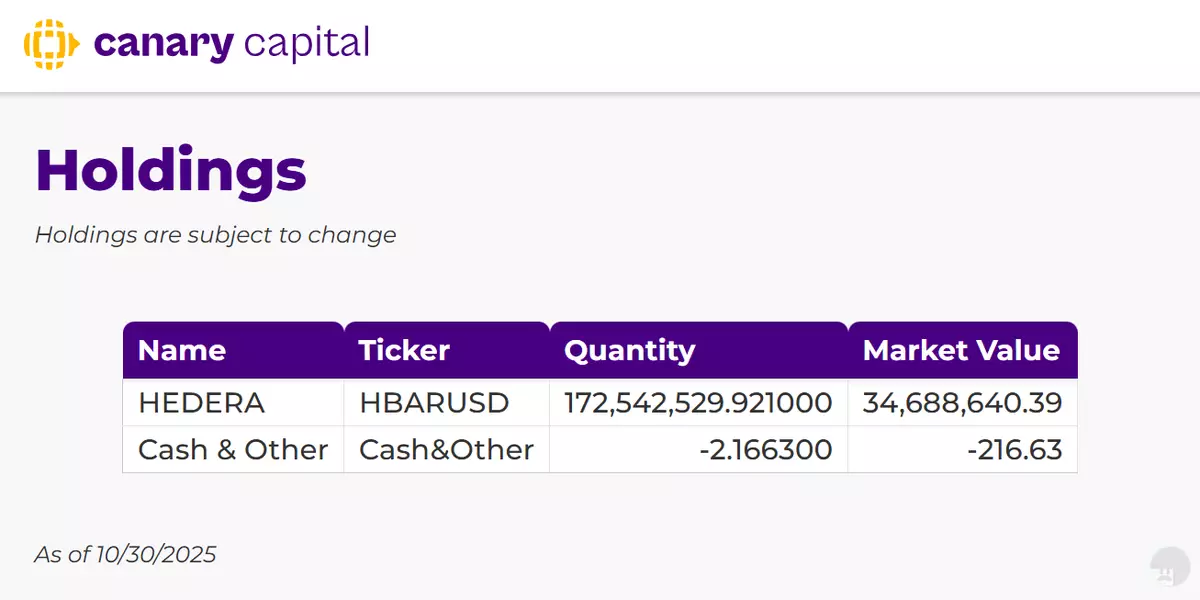
Task: Click the Holdings page heading
Action: [171, 170]
